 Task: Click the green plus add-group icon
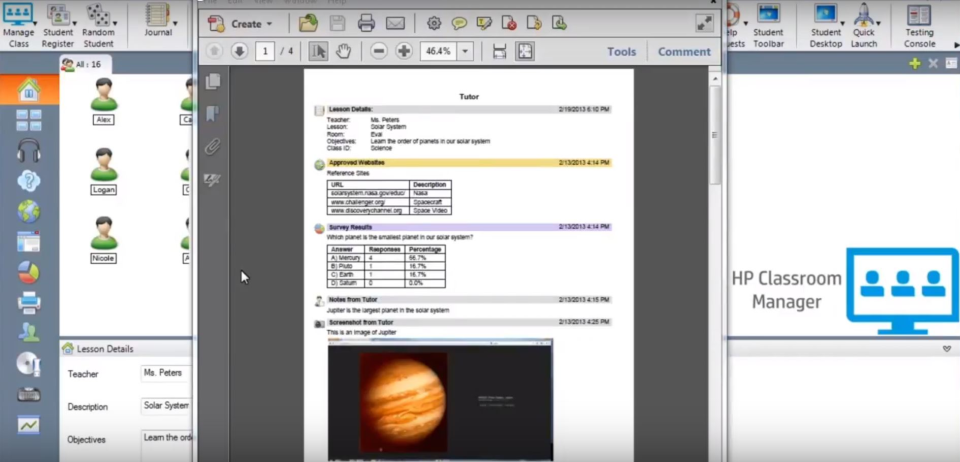click(915, 63)
